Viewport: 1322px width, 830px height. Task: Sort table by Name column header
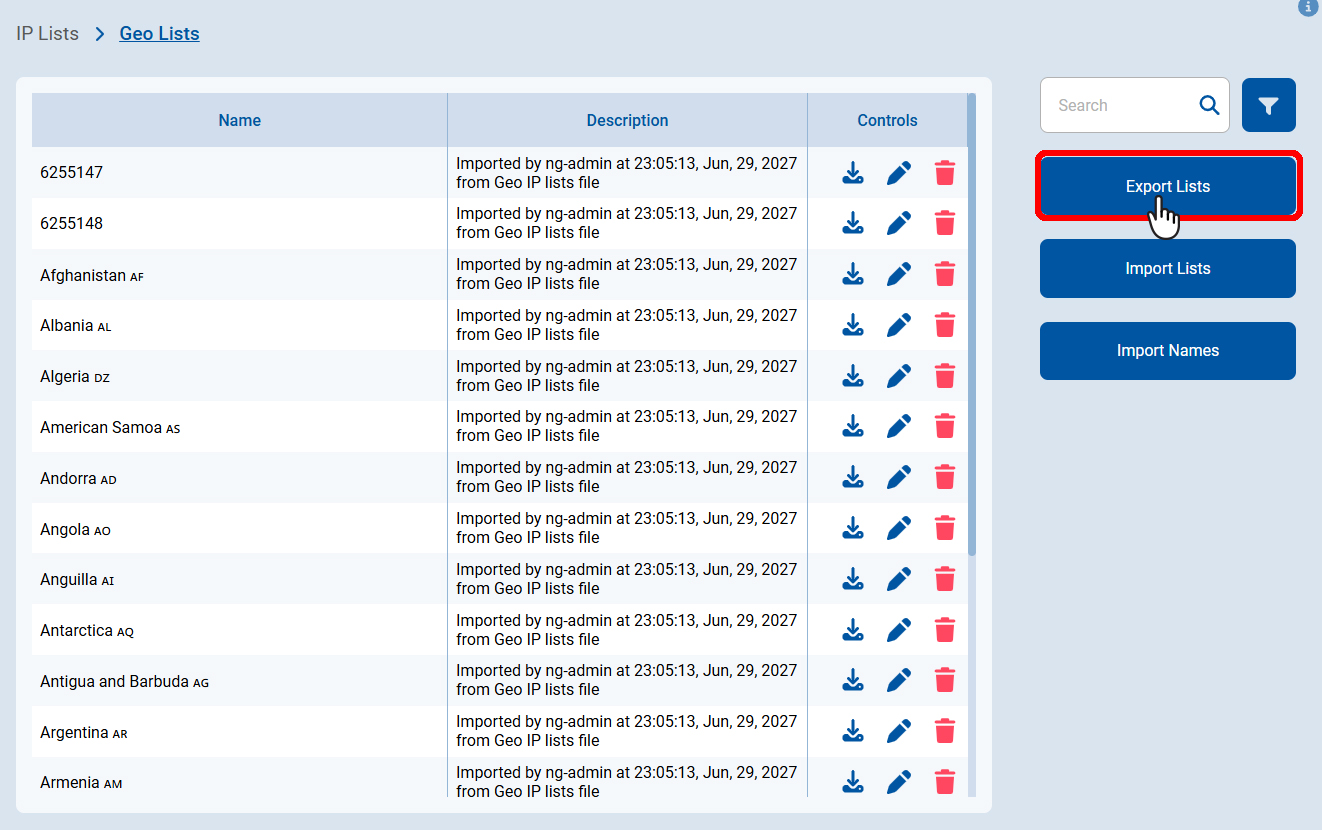239,121
